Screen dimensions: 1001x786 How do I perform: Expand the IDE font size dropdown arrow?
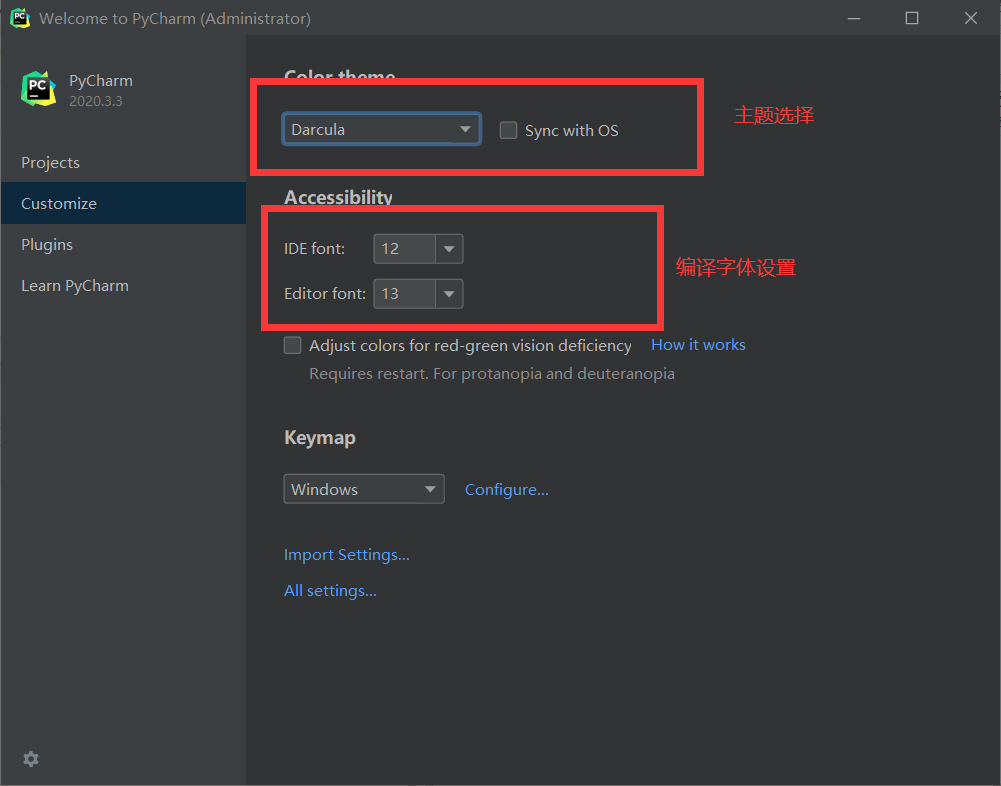[x=449, y=249]
